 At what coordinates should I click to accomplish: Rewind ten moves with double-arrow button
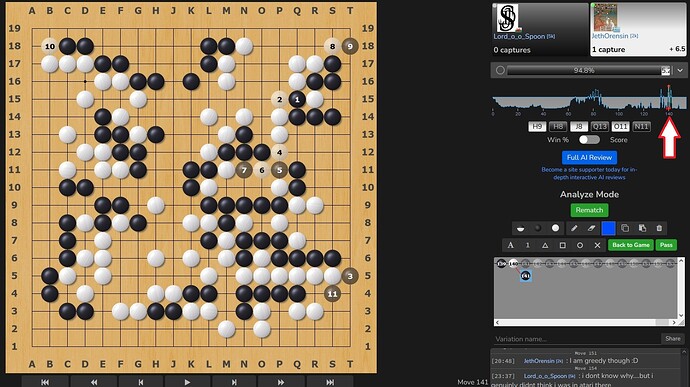point(94,382)
